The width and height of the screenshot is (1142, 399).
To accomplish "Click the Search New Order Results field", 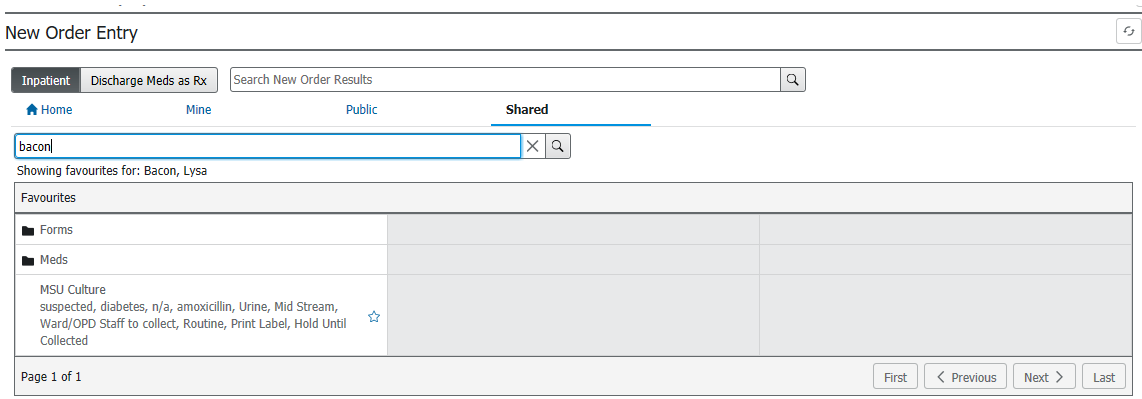I will click(505, 79).
